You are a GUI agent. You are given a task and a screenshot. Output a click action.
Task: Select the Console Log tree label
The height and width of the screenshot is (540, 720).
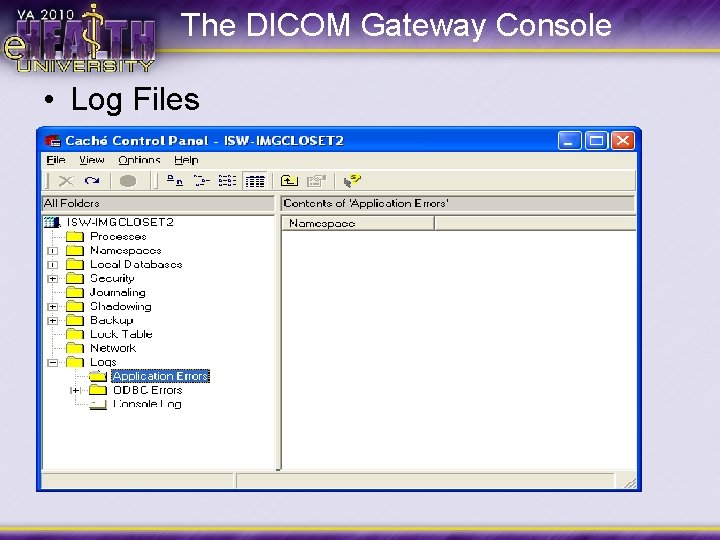point(147,404)
